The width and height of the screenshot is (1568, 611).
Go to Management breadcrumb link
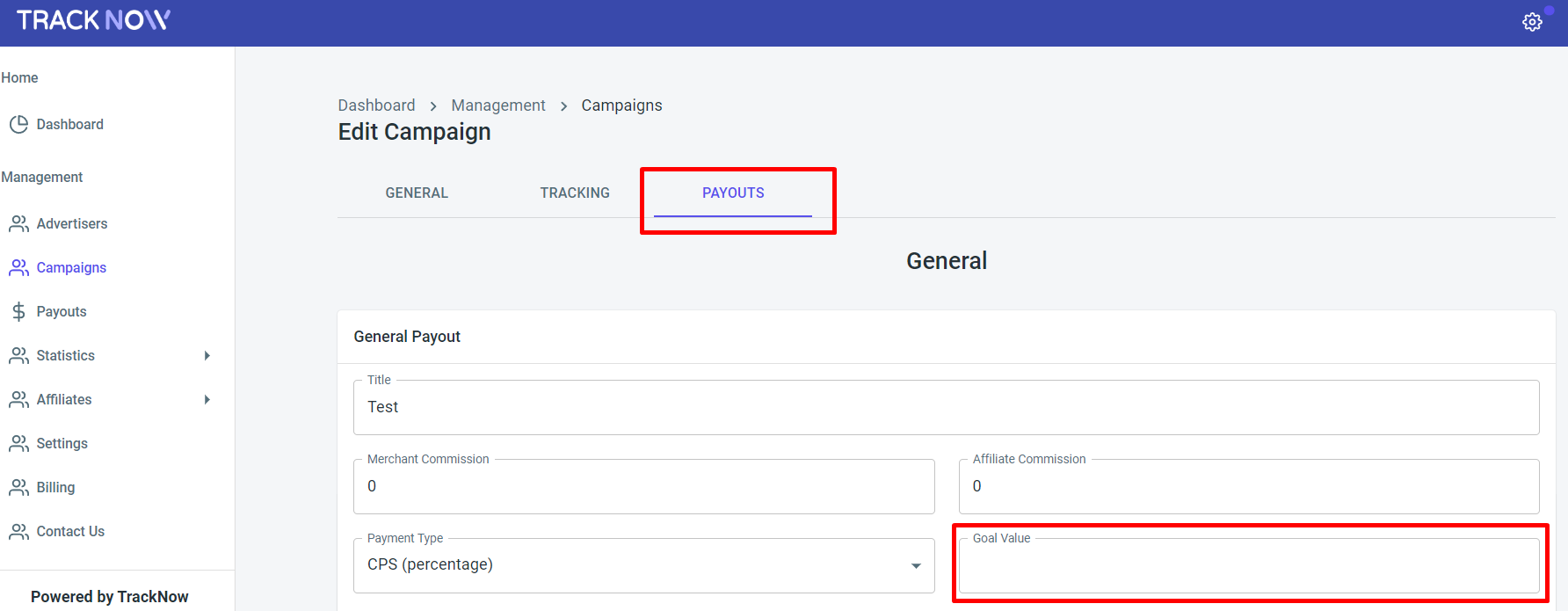click(498, 105)
